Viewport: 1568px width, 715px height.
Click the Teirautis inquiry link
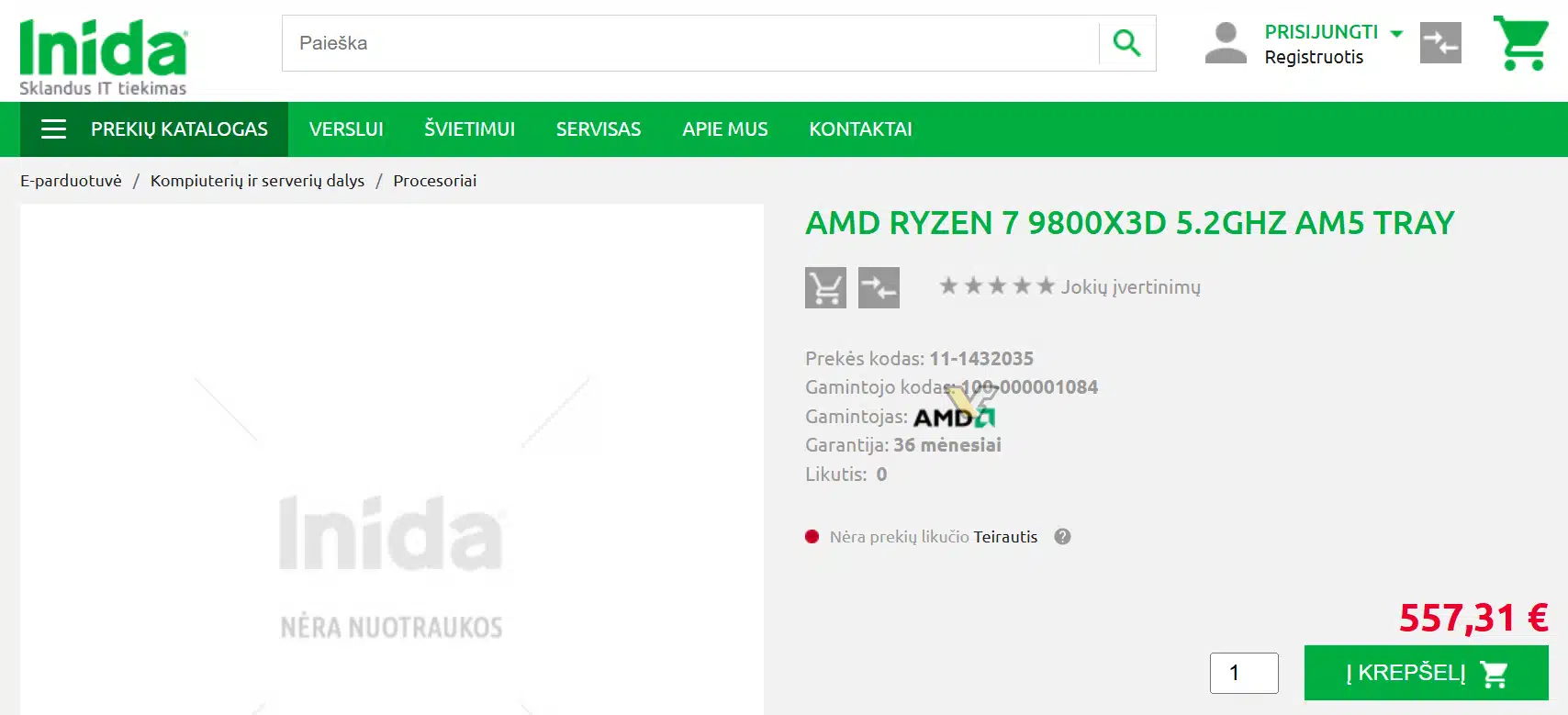click(1005, 537)
